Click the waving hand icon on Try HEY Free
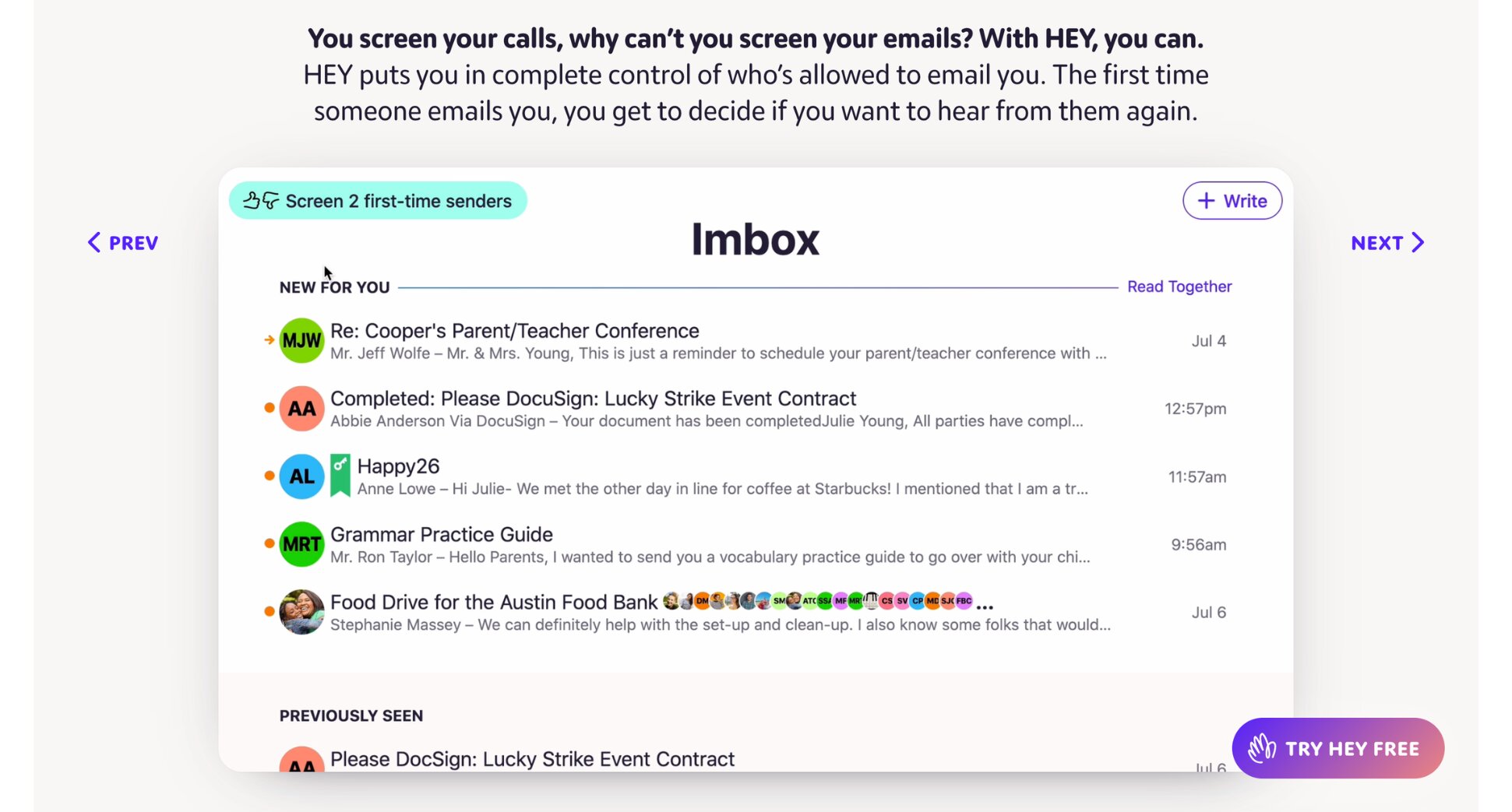The height and width of the screenshot is (812, 1512). pyautogui.click(x=1262, y=748)
